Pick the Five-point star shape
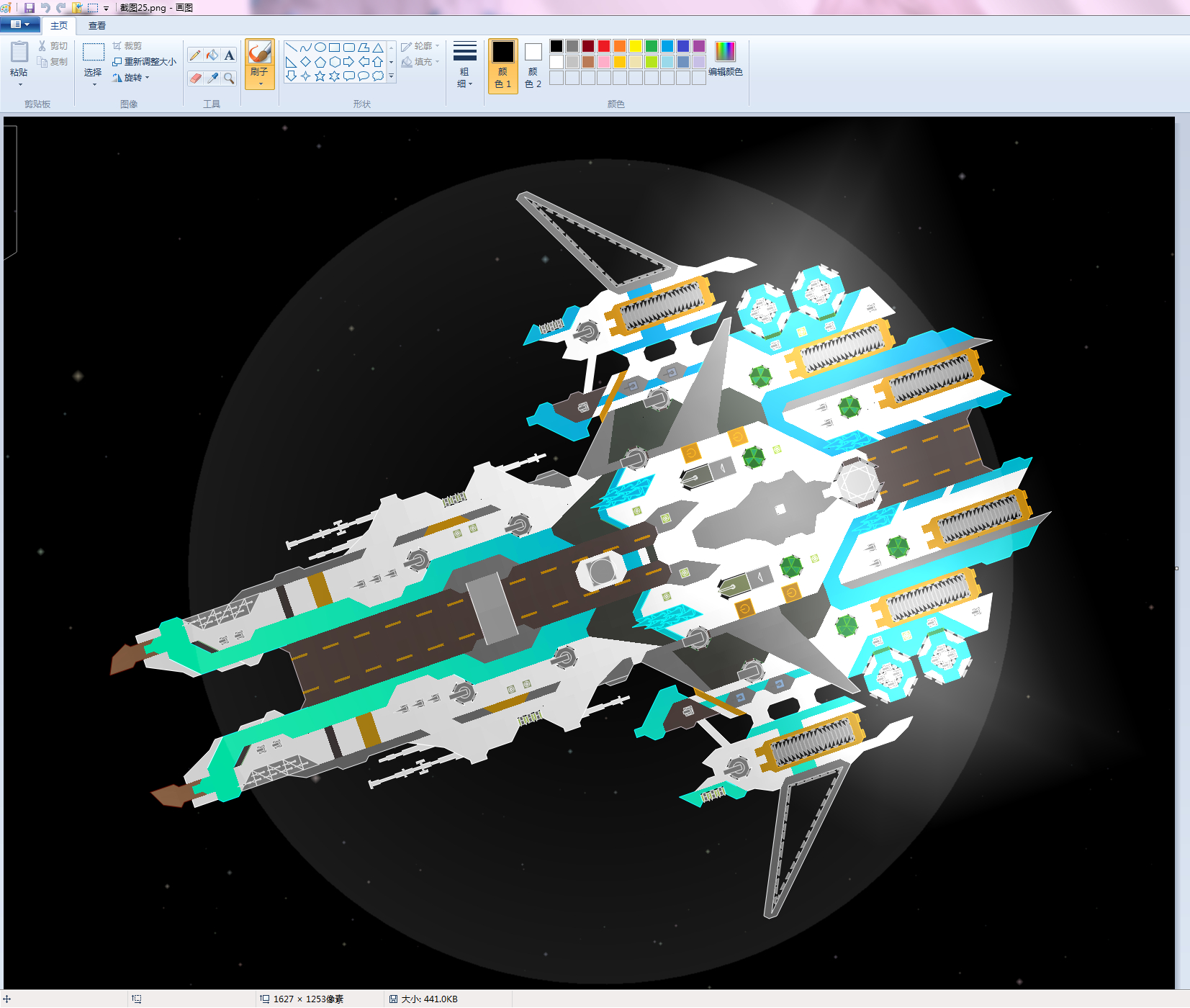The image size is (1190, 1008). [x=320, y=76]
